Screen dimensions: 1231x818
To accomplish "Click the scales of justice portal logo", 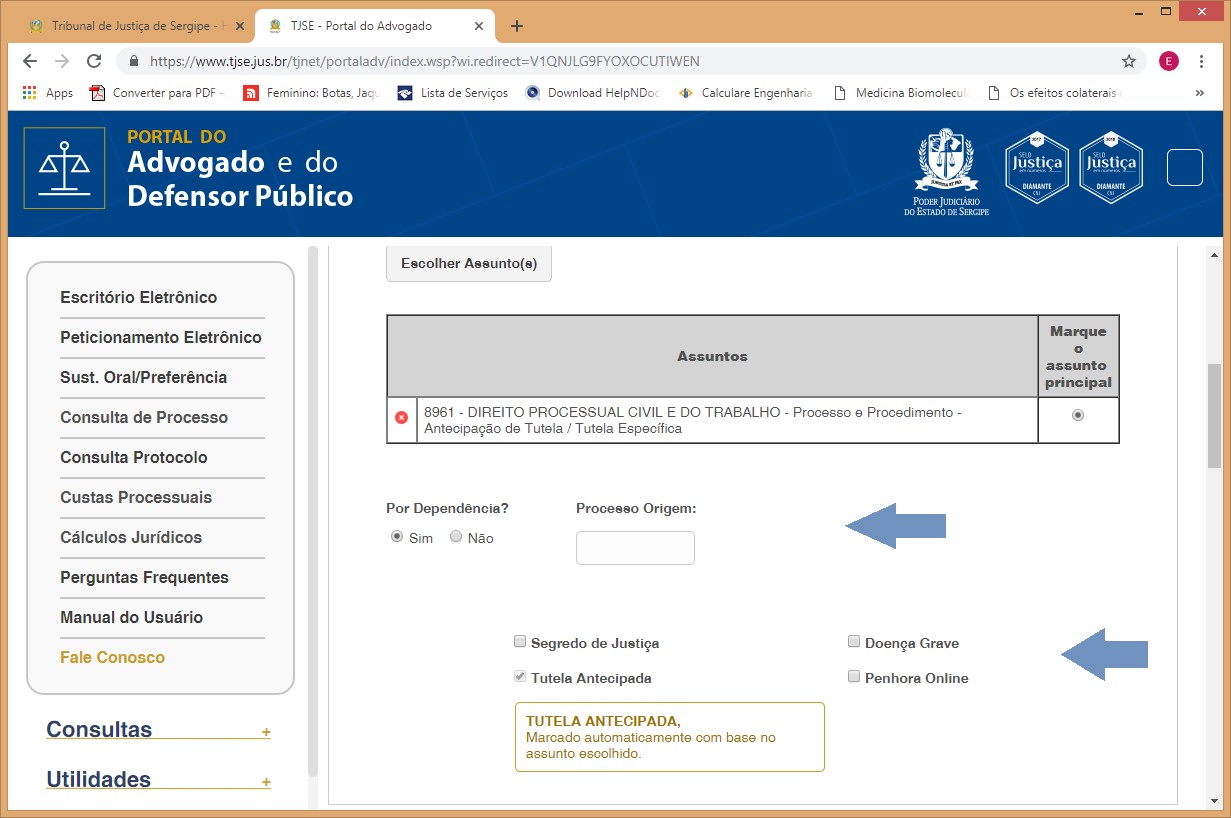I will pos(64,168).
